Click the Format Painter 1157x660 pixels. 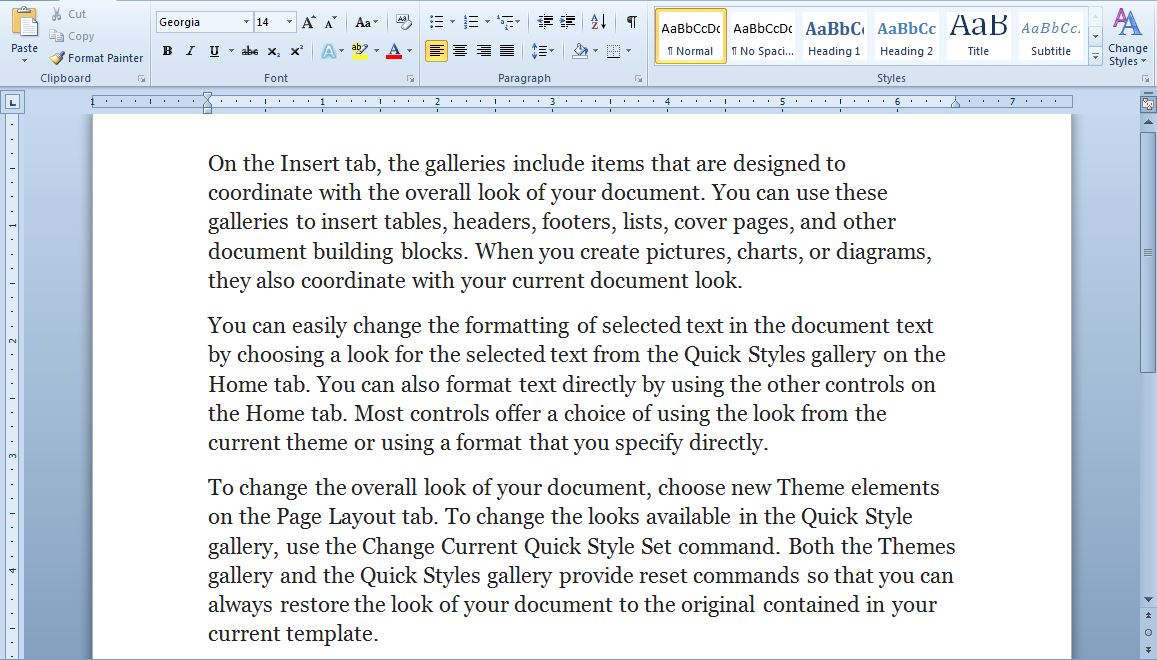click(x=96, y=58)
